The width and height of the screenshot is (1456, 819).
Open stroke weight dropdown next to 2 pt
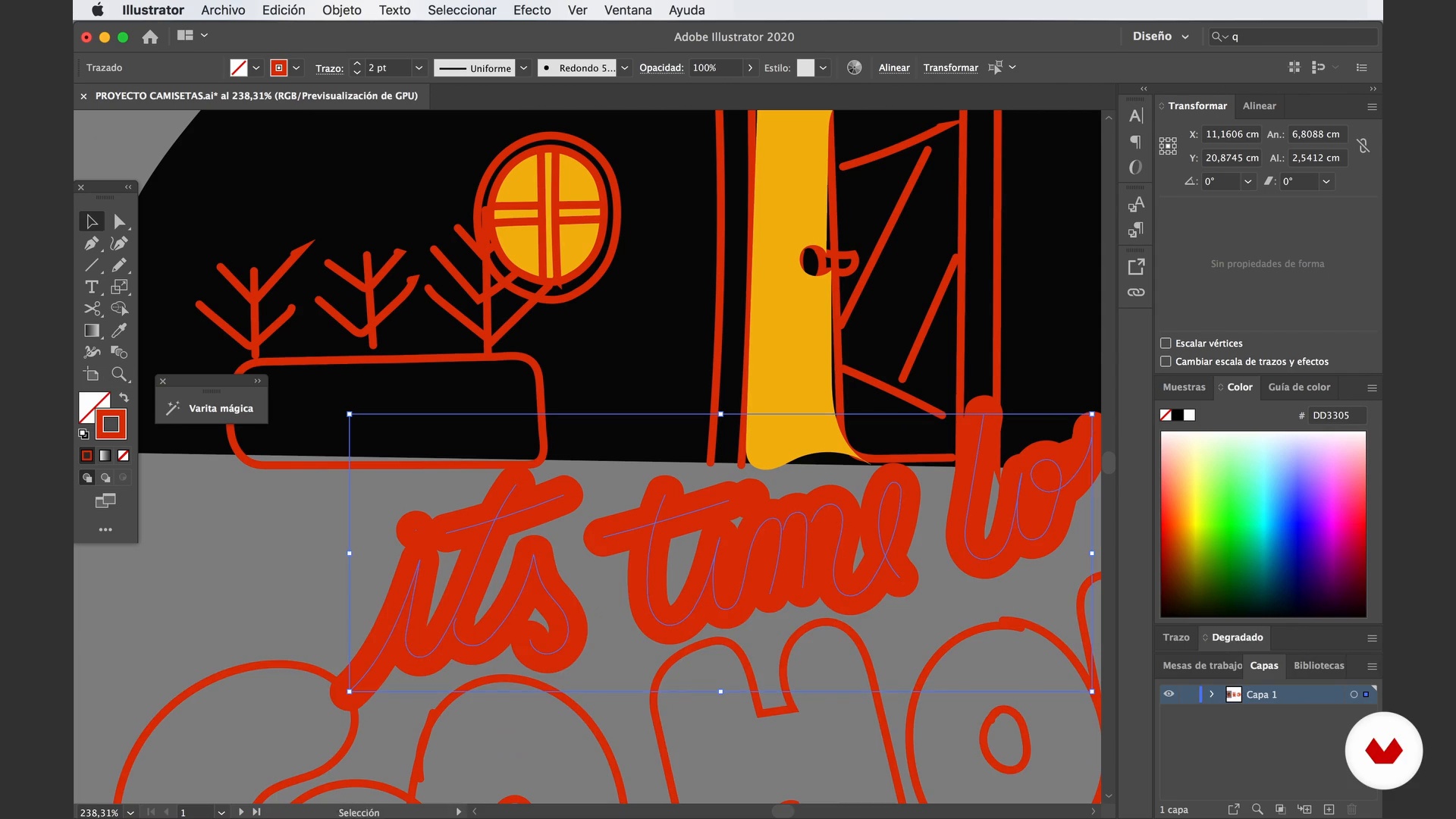418,67
